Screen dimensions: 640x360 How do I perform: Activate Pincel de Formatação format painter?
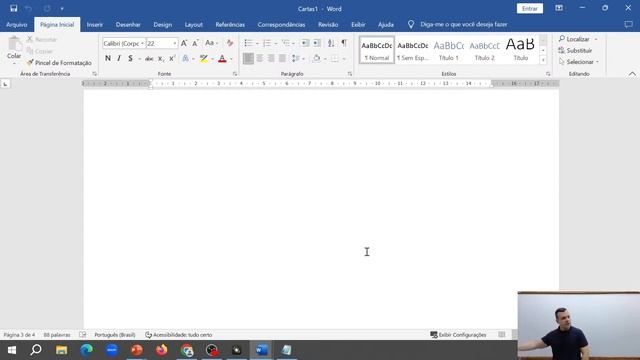[x=59, y=63]
